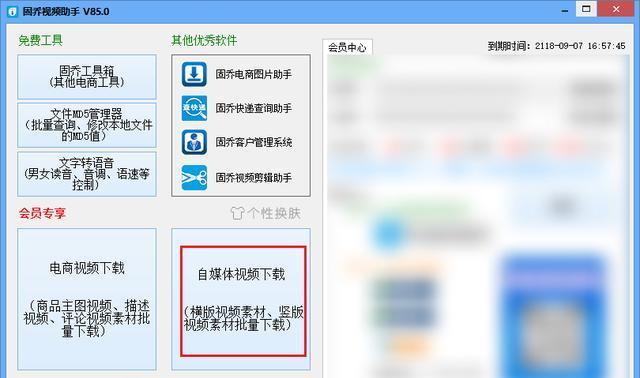Click the 免费工具 section heading
640x378 pixels.
click(x=40, y=40)
